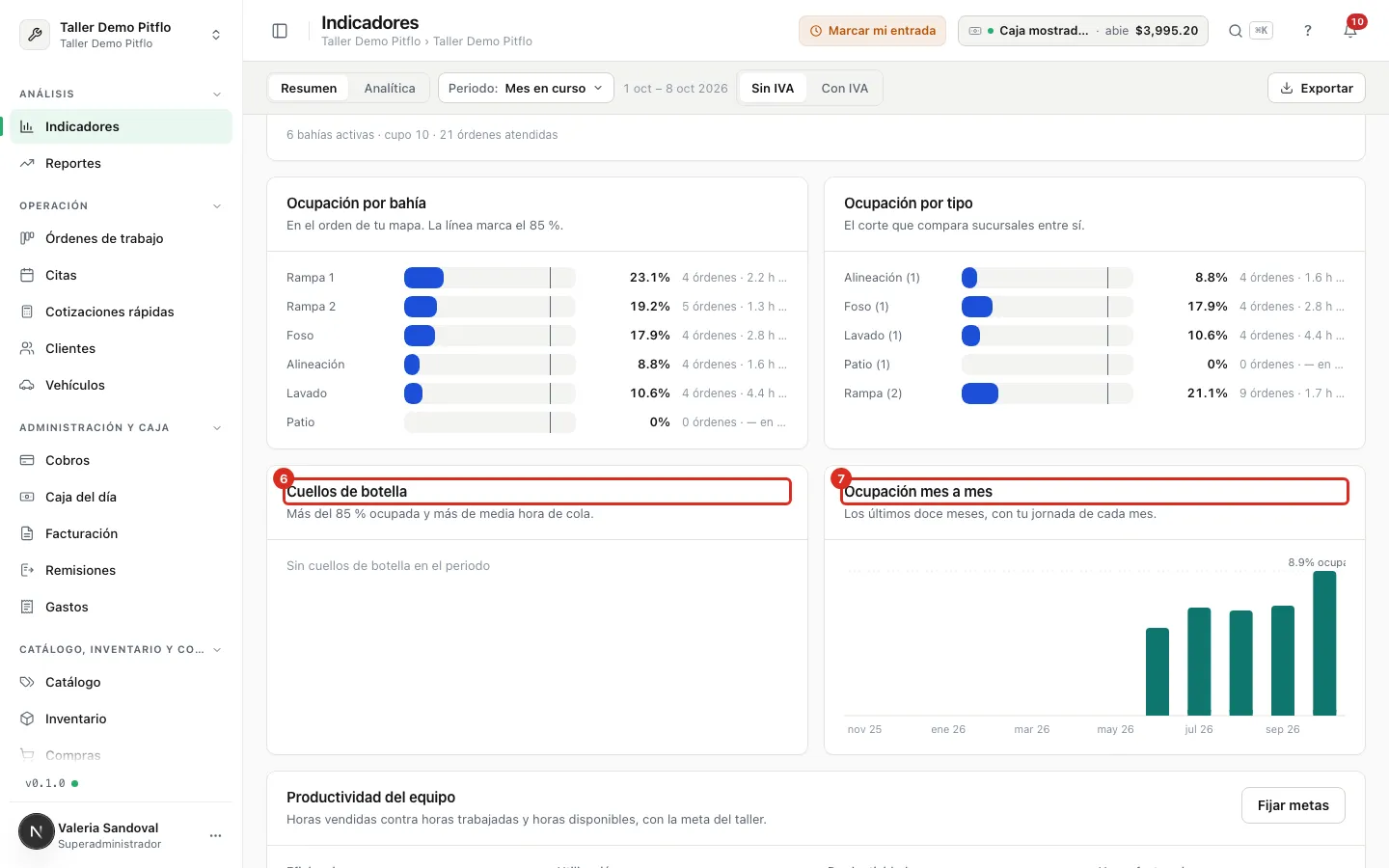Open the Cobros section
The height and width of the screenshot is (868, 1389).
click(121, 460)
